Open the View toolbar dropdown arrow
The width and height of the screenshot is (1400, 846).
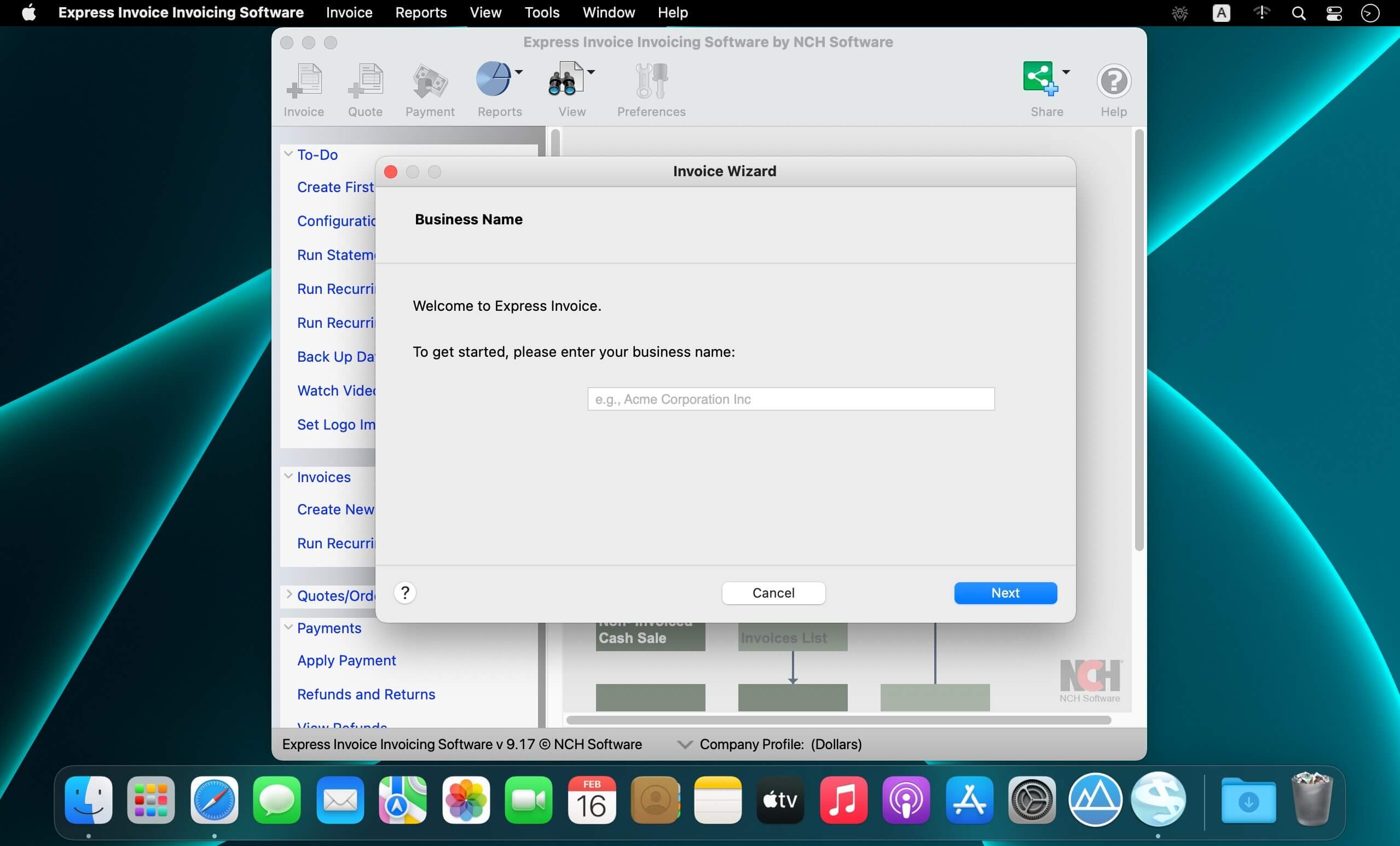pyautogui.click(x=591, y=72)
